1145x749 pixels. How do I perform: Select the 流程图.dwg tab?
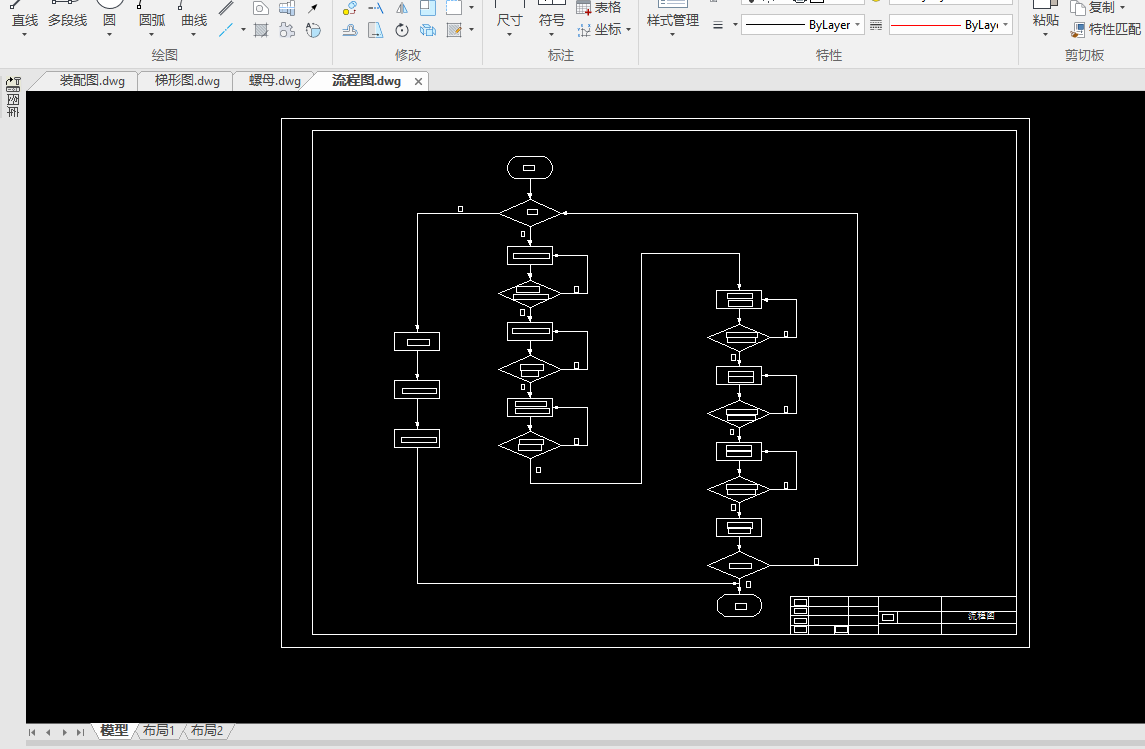pyautogui.click(x=366, y=80)
